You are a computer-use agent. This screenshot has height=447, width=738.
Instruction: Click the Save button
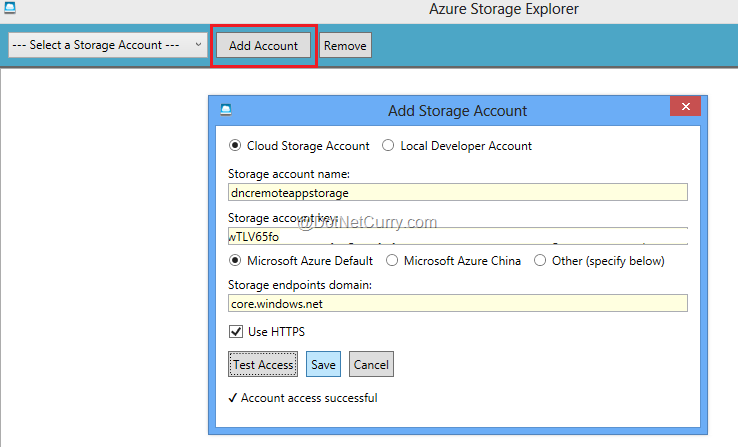323,364
